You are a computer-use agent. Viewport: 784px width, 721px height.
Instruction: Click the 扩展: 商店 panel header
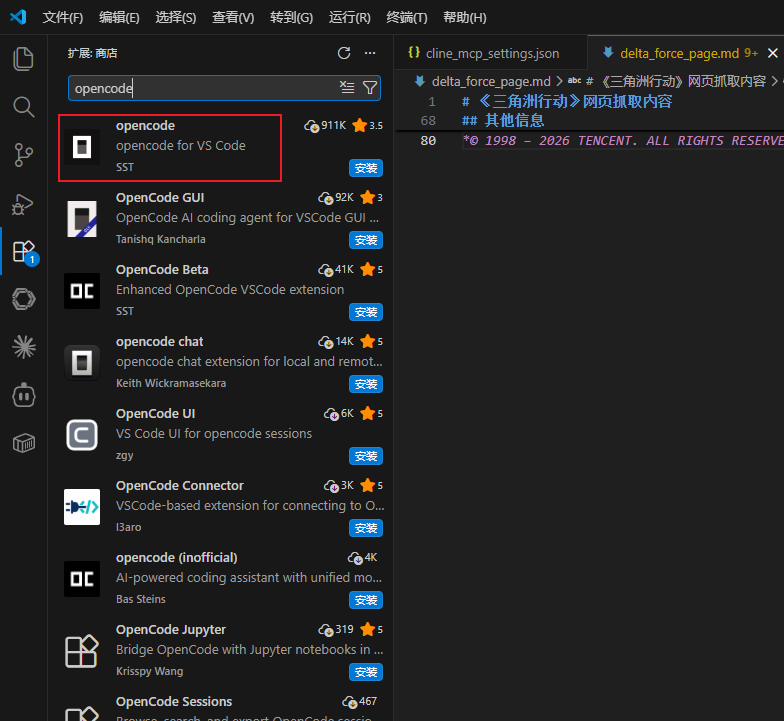(x=92, y=53)
